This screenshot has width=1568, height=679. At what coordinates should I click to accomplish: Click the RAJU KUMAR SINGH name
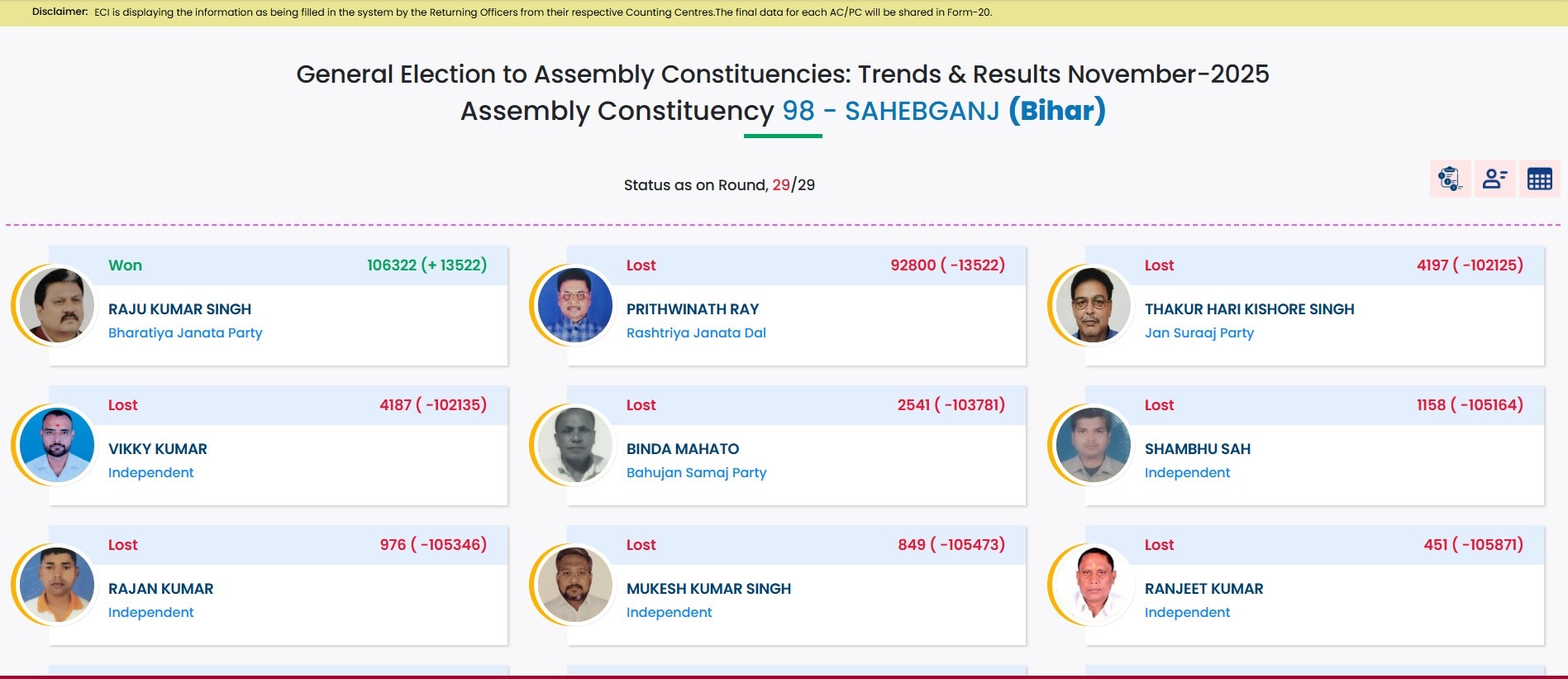pyautogui.click(x=179, y=309)
